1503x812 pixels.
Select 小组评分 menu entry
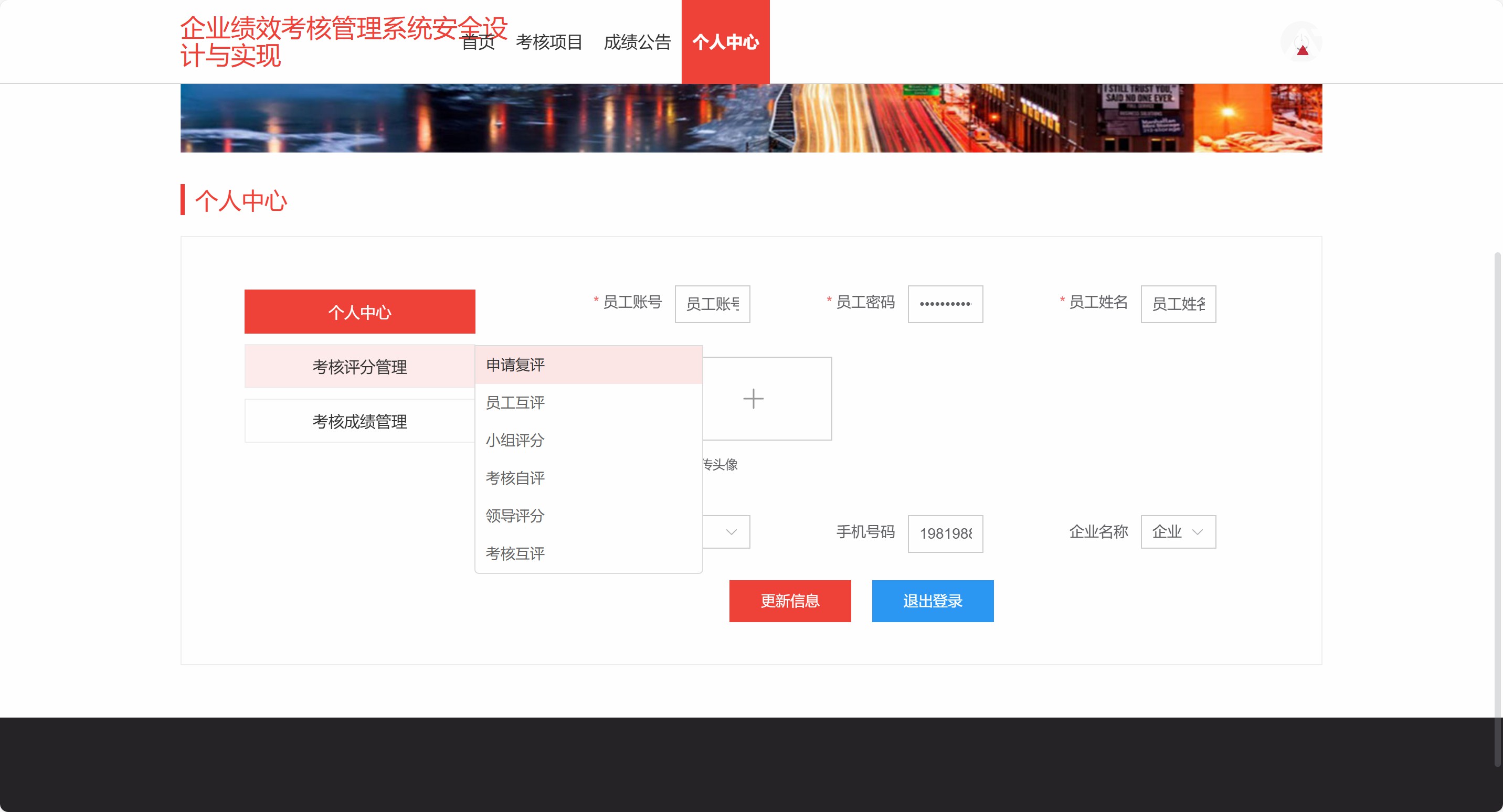515,441
